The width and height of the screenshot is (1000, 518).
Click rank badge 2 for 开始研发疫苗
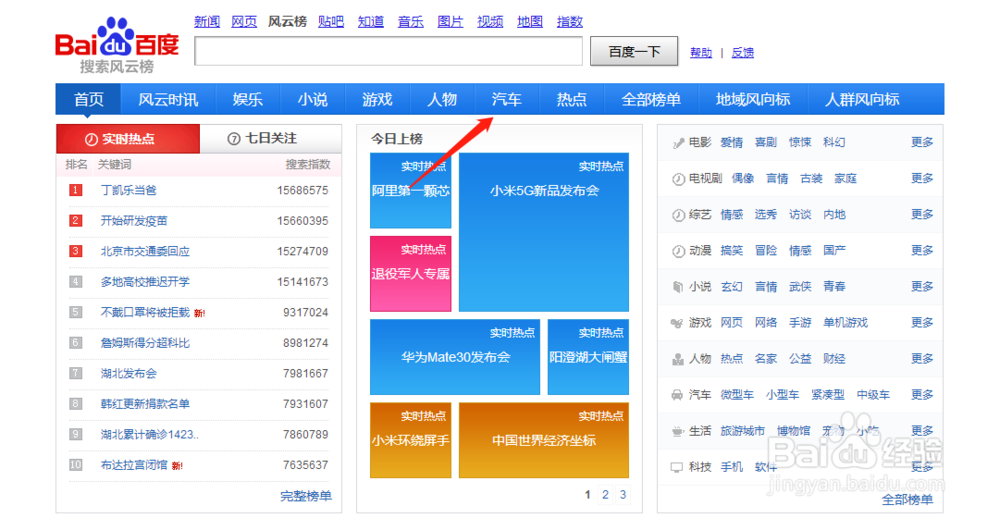(76, 221)
